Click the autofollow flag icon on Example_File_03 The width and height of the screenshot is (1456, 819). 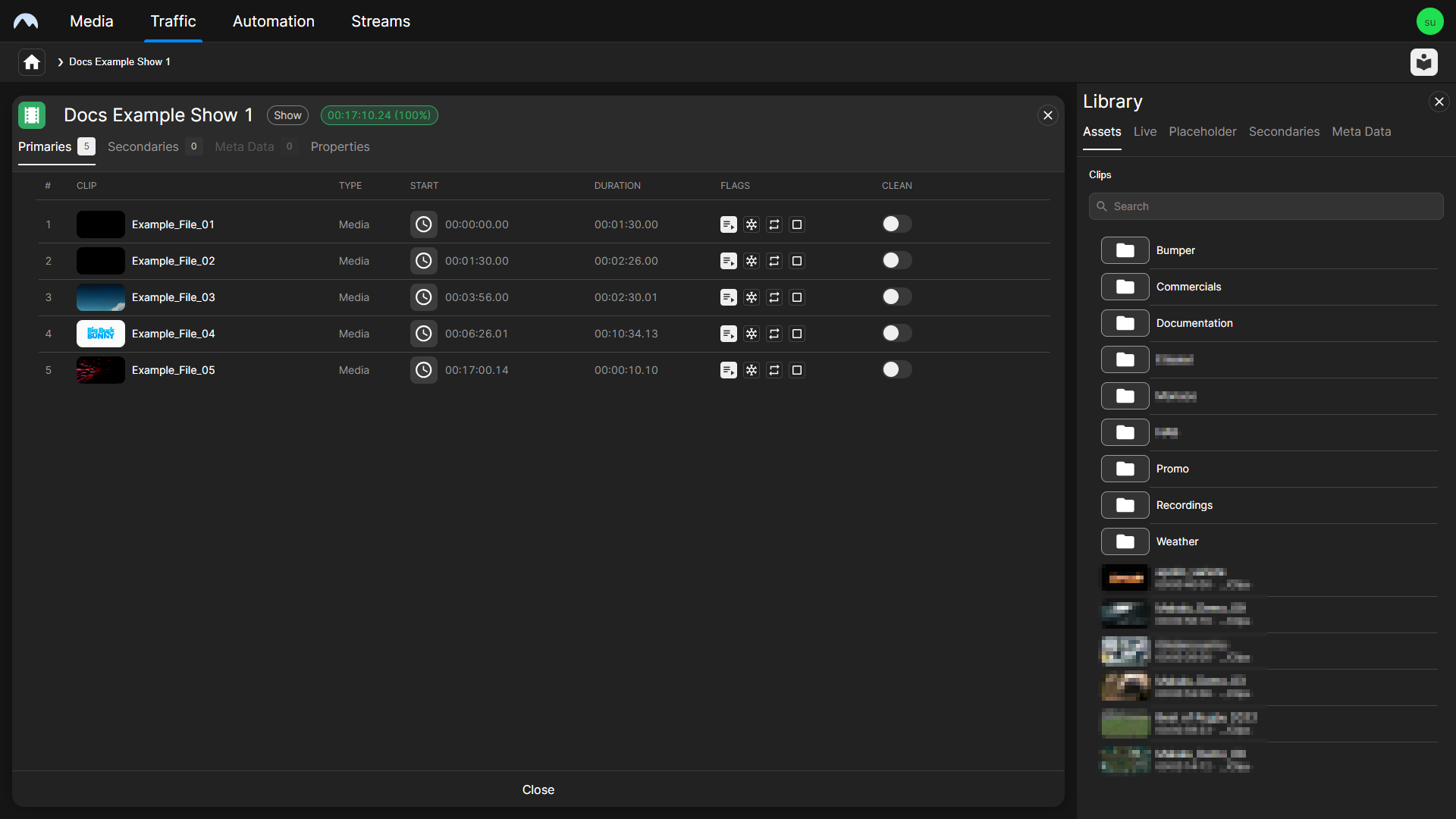click(729, 297)
